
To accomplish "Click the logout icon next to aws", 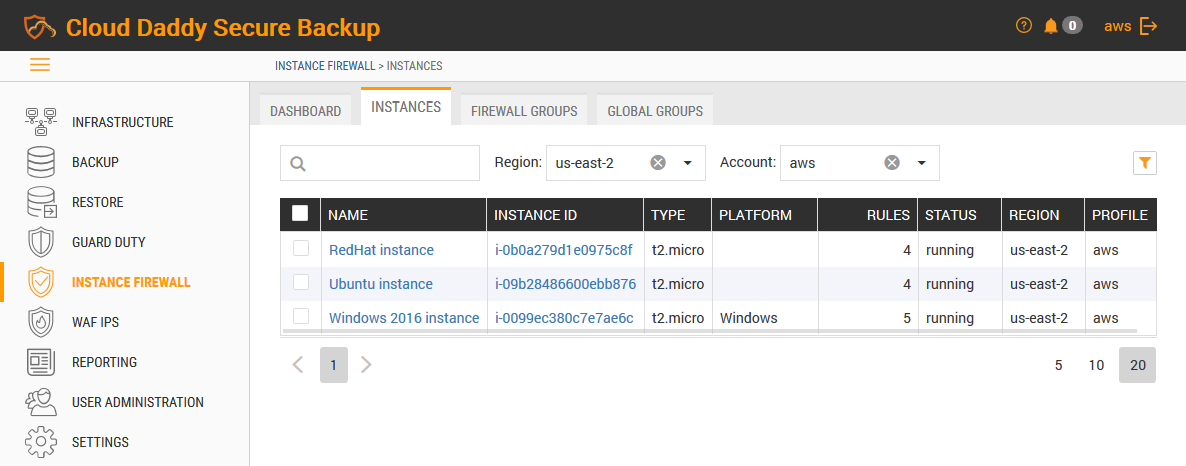I will point(1148,26).
